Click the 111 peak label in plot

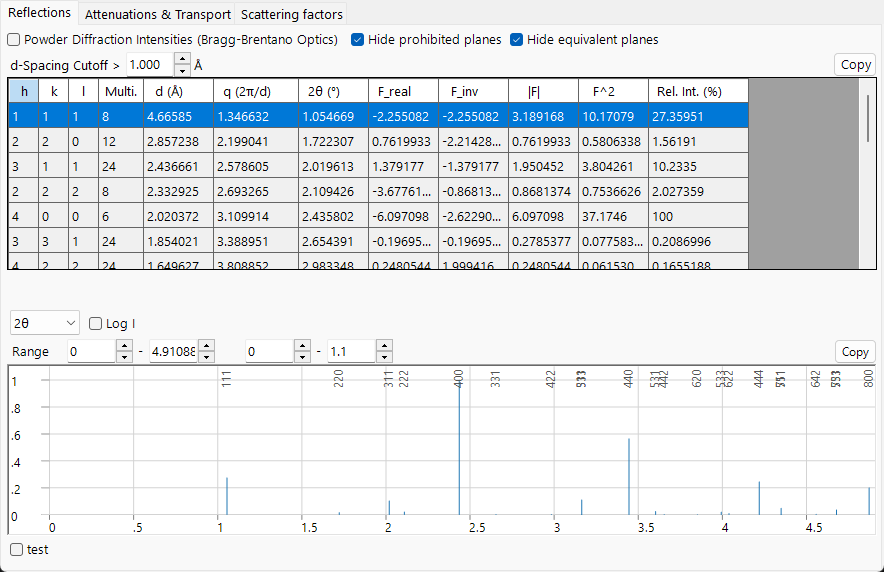click(227, 379)
